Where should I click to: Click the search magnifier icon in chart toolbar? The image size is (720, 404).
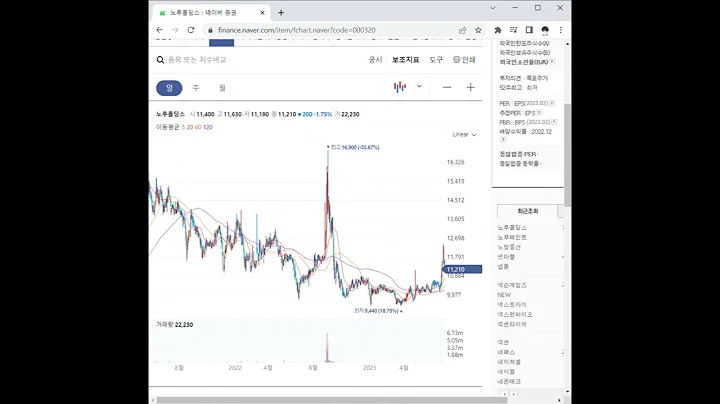click(160, 60)
